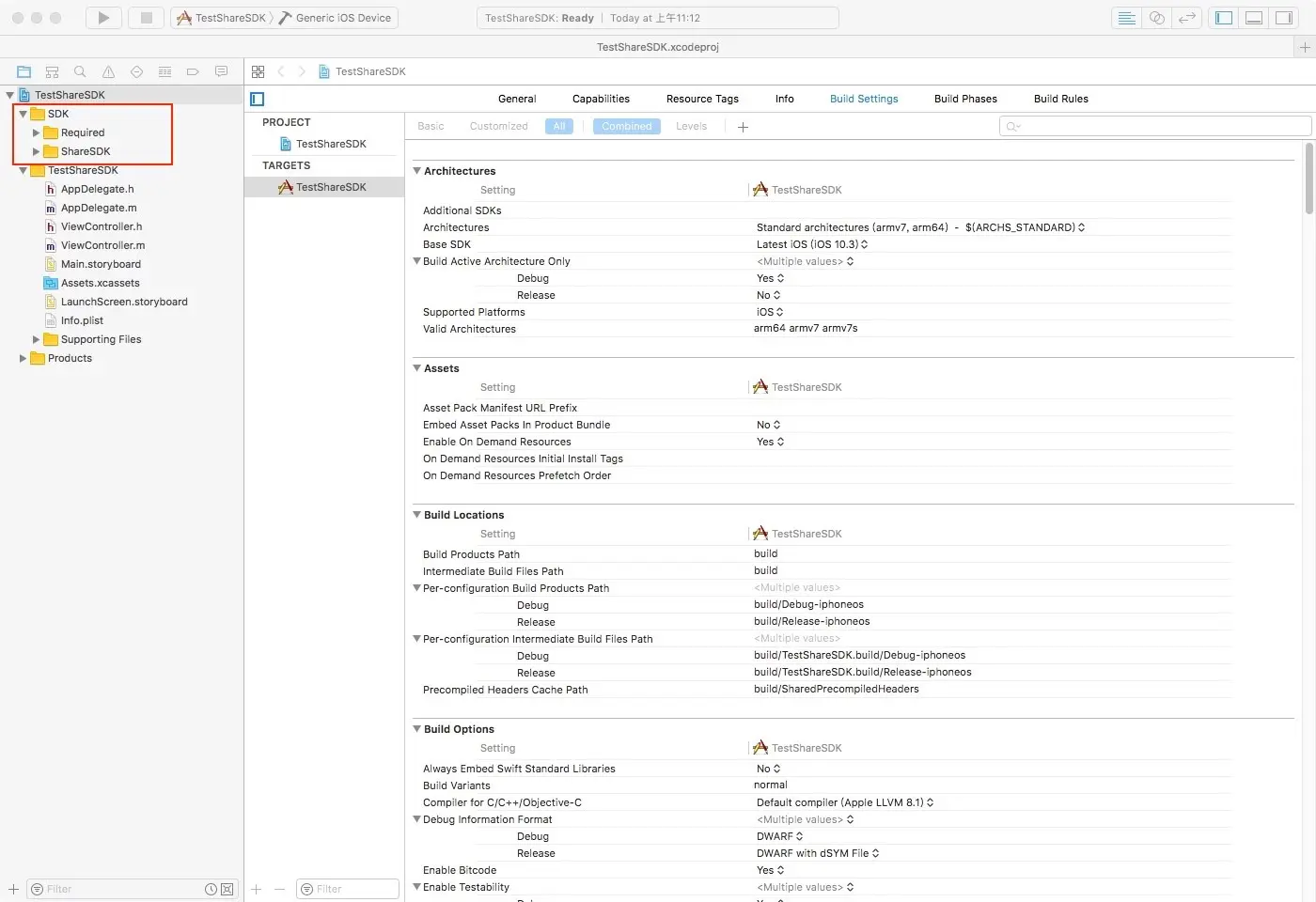Switch to the Standard editor
Image resolution: width=1316 pixels, height=902 pixels.
point(1126,18)
